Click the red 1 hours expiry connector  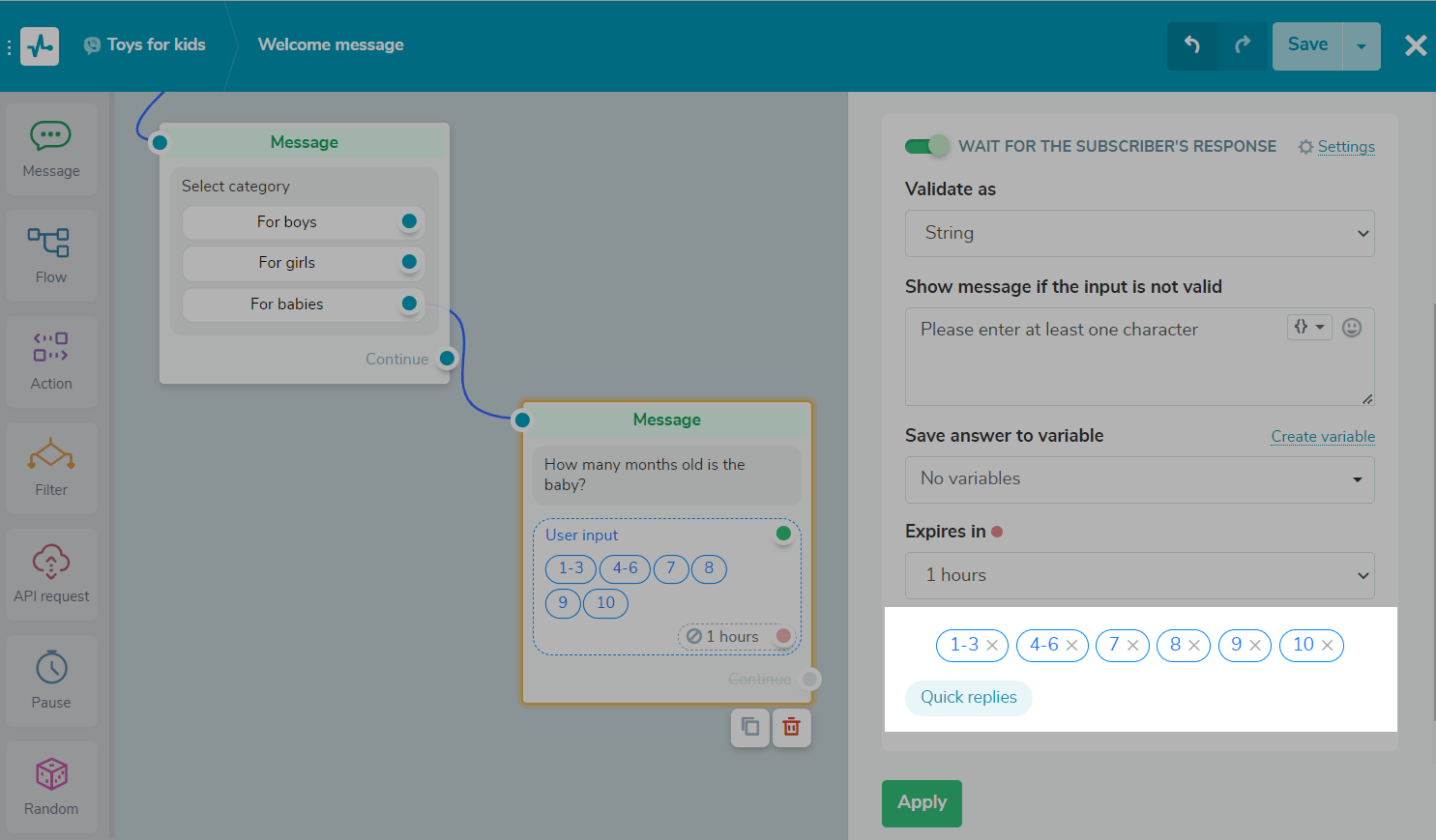click(783, 636)
